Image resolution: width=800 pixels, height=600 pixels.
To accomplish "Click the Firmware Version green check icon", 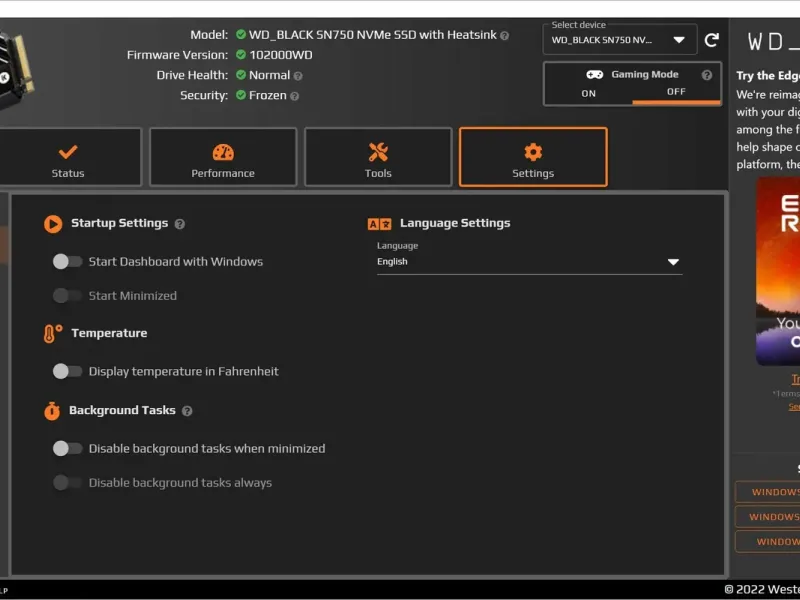I will [x=241, y=55].
